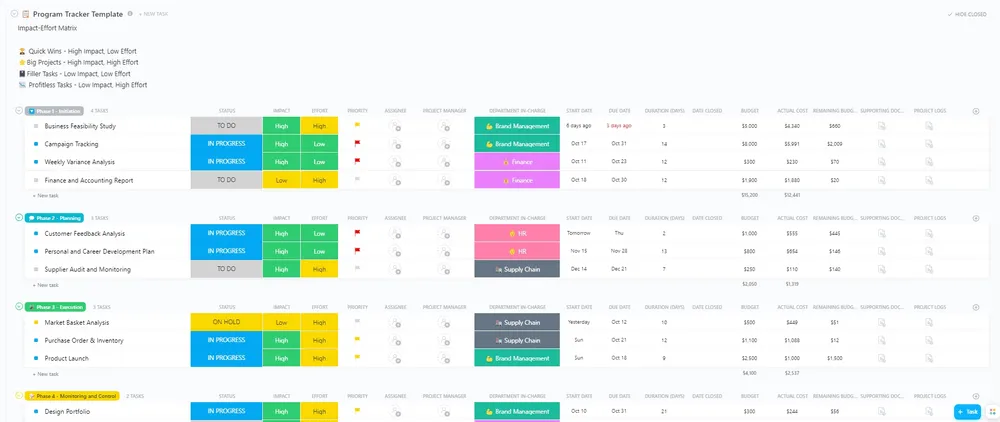Click the blue + Task button
Viewport: 1000px width, 422px height.
967,412
